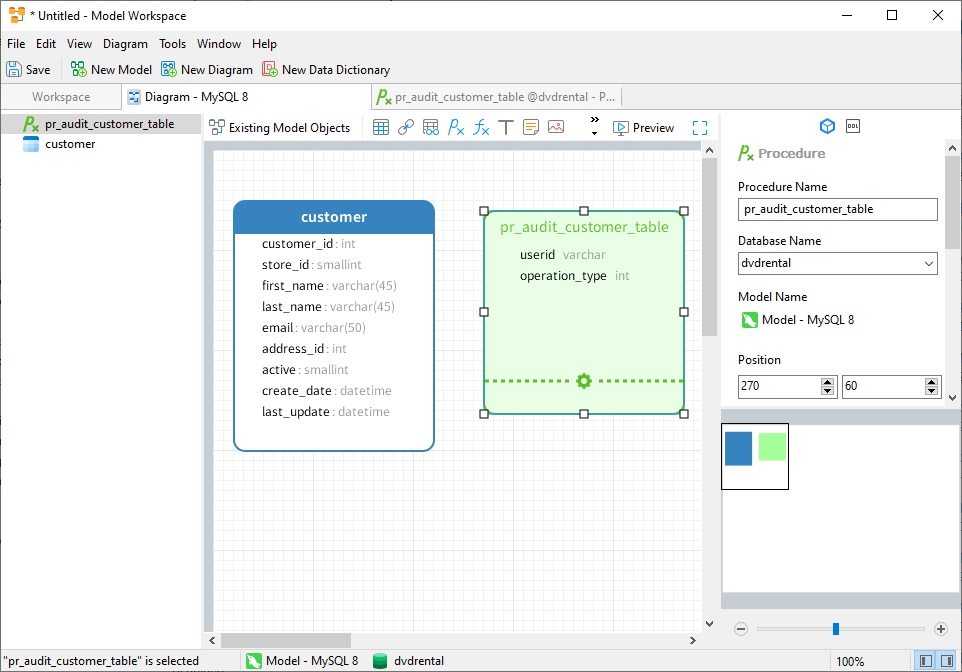Screen dimensions: 962x672
Task: Increase the Position 60 value
Action: click(x=931, y=382)
